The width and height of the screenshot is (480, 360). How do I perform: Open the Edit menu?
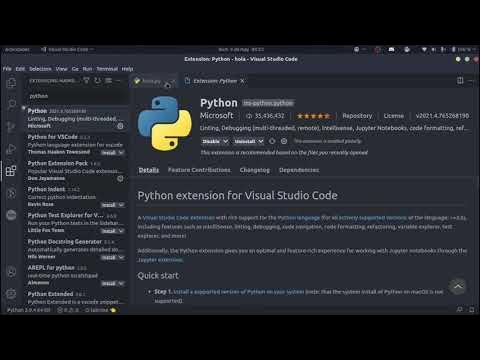20,69
